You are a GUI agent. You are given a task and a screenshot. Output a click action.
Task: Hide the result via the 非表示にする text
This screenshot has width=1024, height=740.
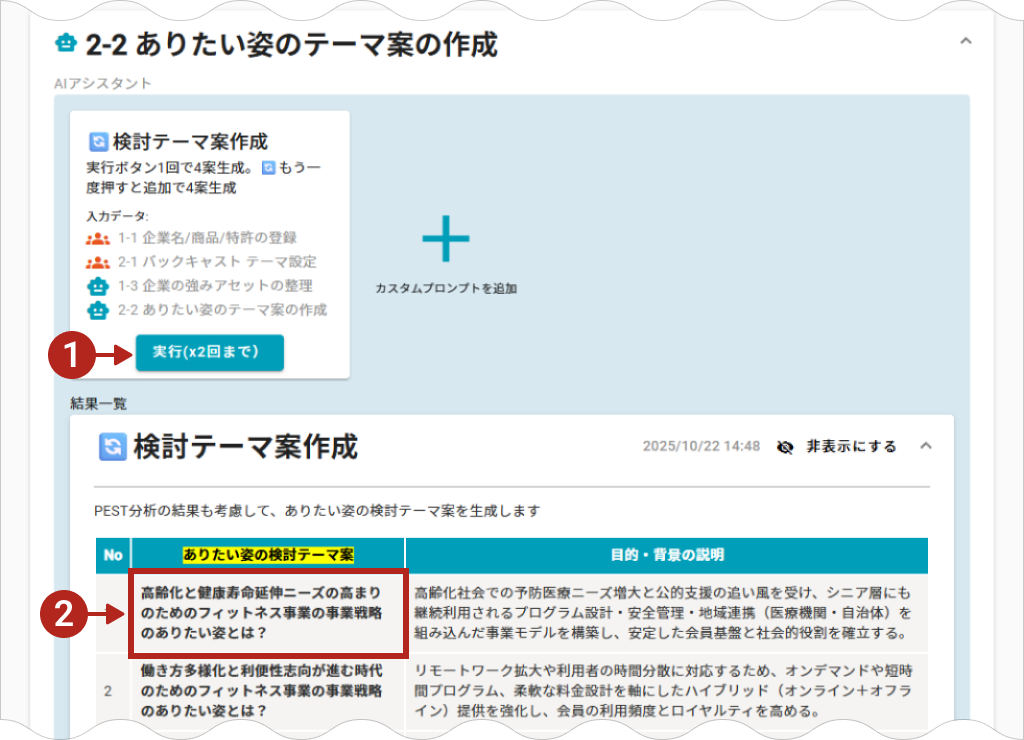tap(851, 447)
